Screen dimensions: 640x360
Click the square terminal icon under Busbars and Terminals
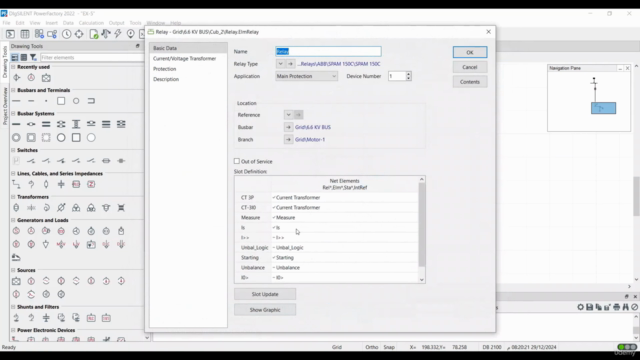tap(61, 101)
